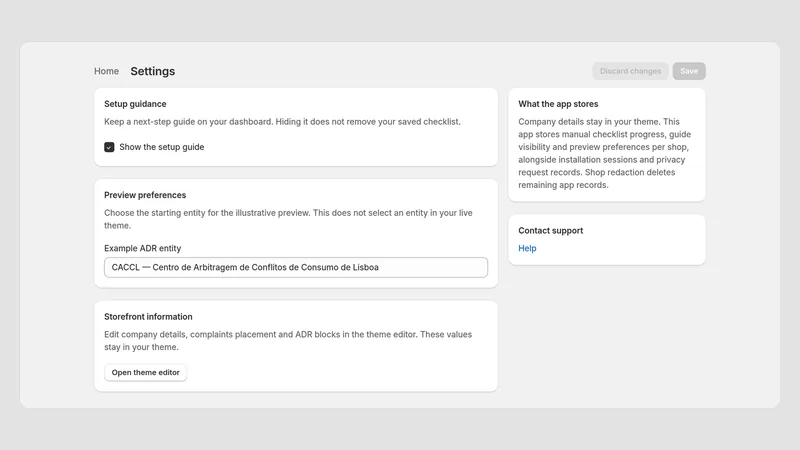Open the Help link under Contact support
Image resolution: width=800 pixels, height=450 pixels.
[527, 248]
